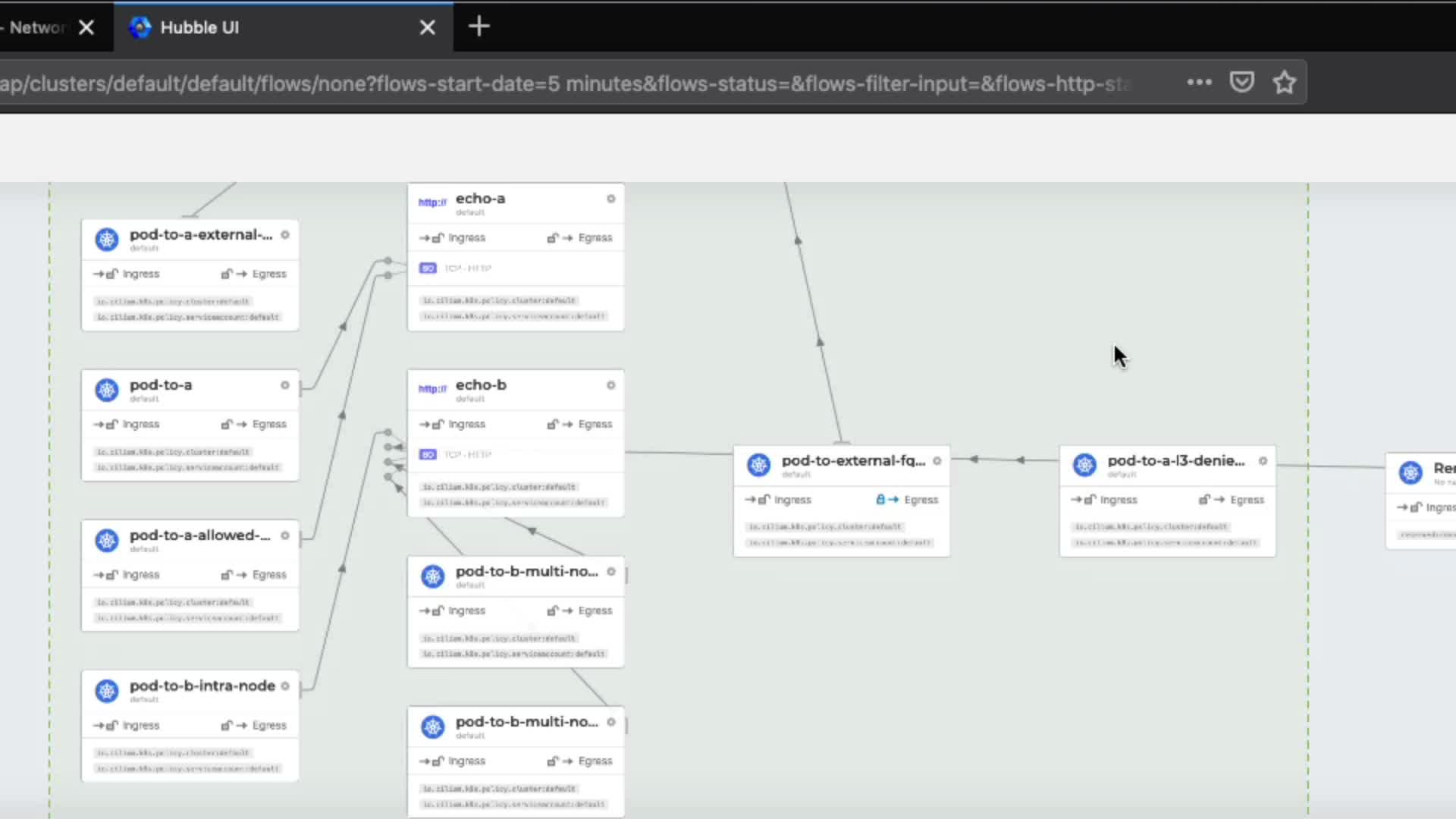Bookmark page with the star icon
This screenshot has width=1456, height=819.
[1284, 82]
